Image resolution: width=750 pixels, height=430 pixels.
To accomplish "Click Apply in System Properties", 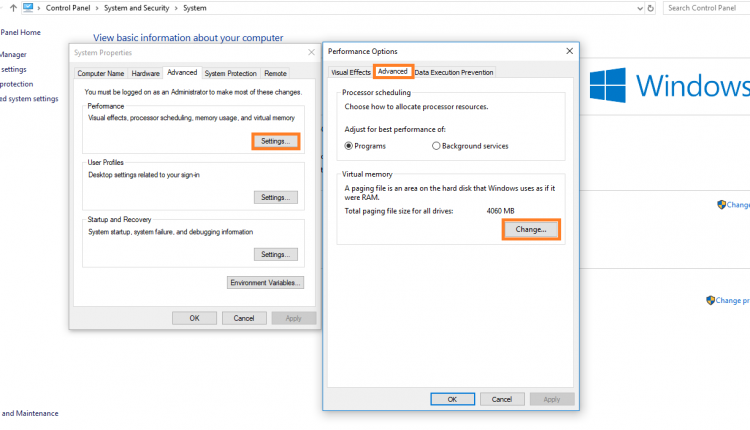I will (x=294, y=318).
